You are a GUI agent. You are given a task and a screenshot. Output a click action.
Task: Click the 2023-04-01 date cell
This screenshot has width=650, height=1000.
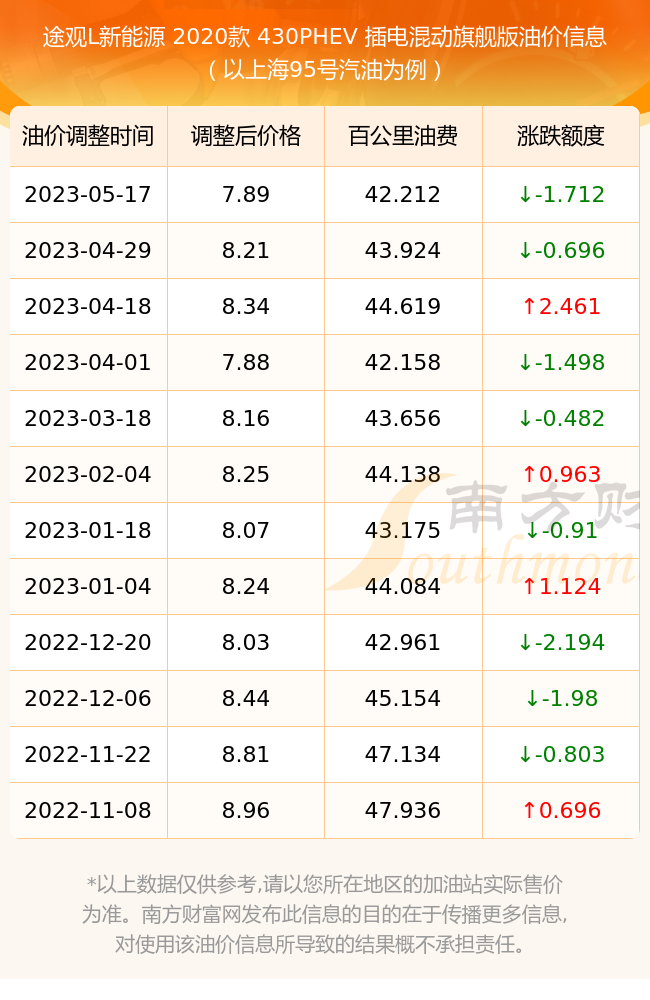point(88,362)
